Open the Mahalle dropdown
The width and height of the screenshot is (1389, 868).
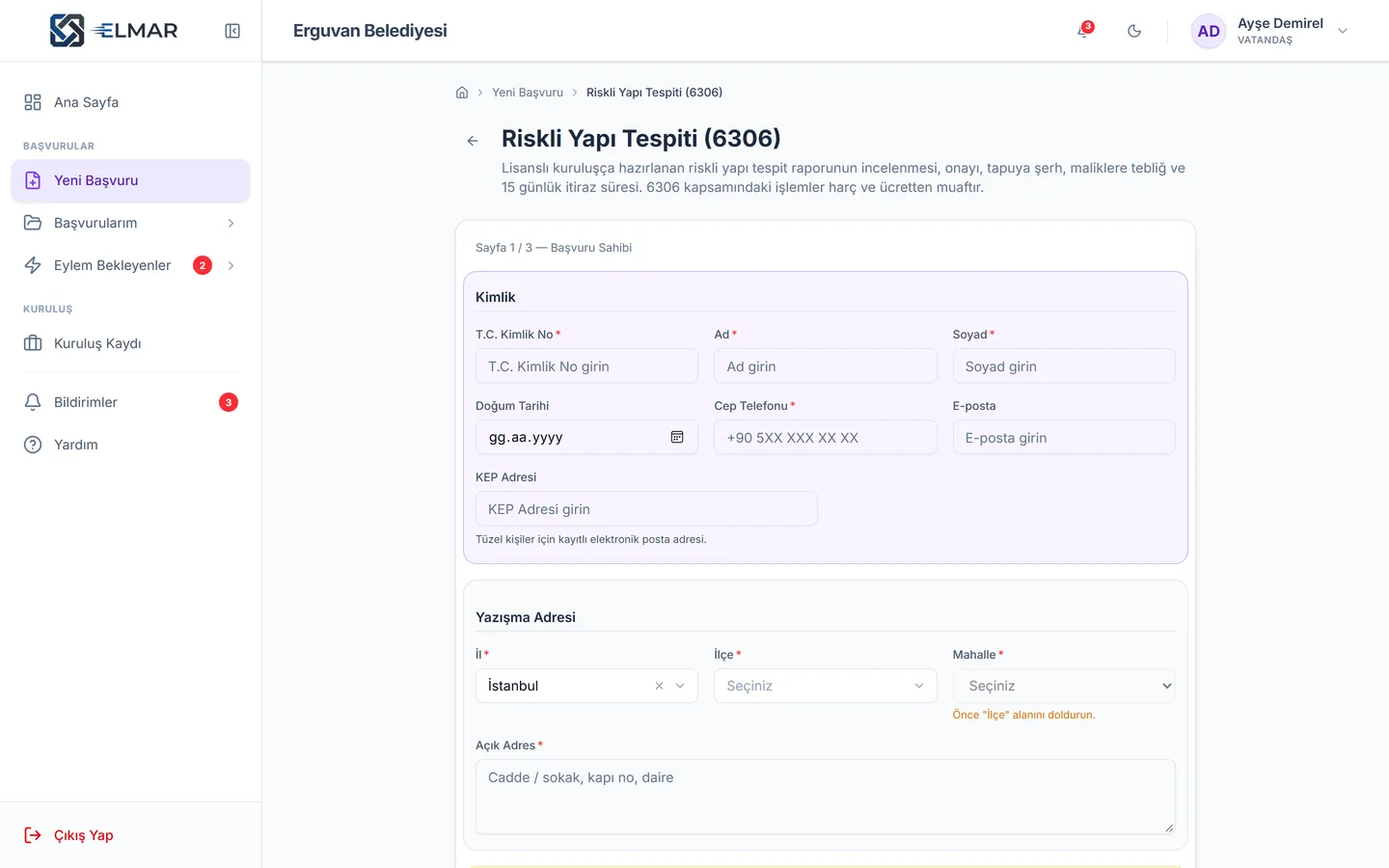(1064, 686)
